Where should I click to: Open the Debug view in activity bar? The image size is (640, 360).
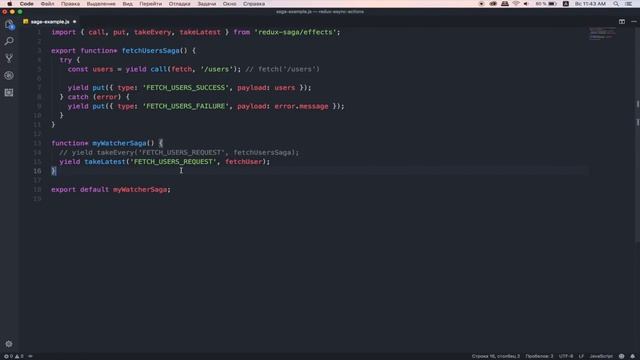(x=9, y=76)
